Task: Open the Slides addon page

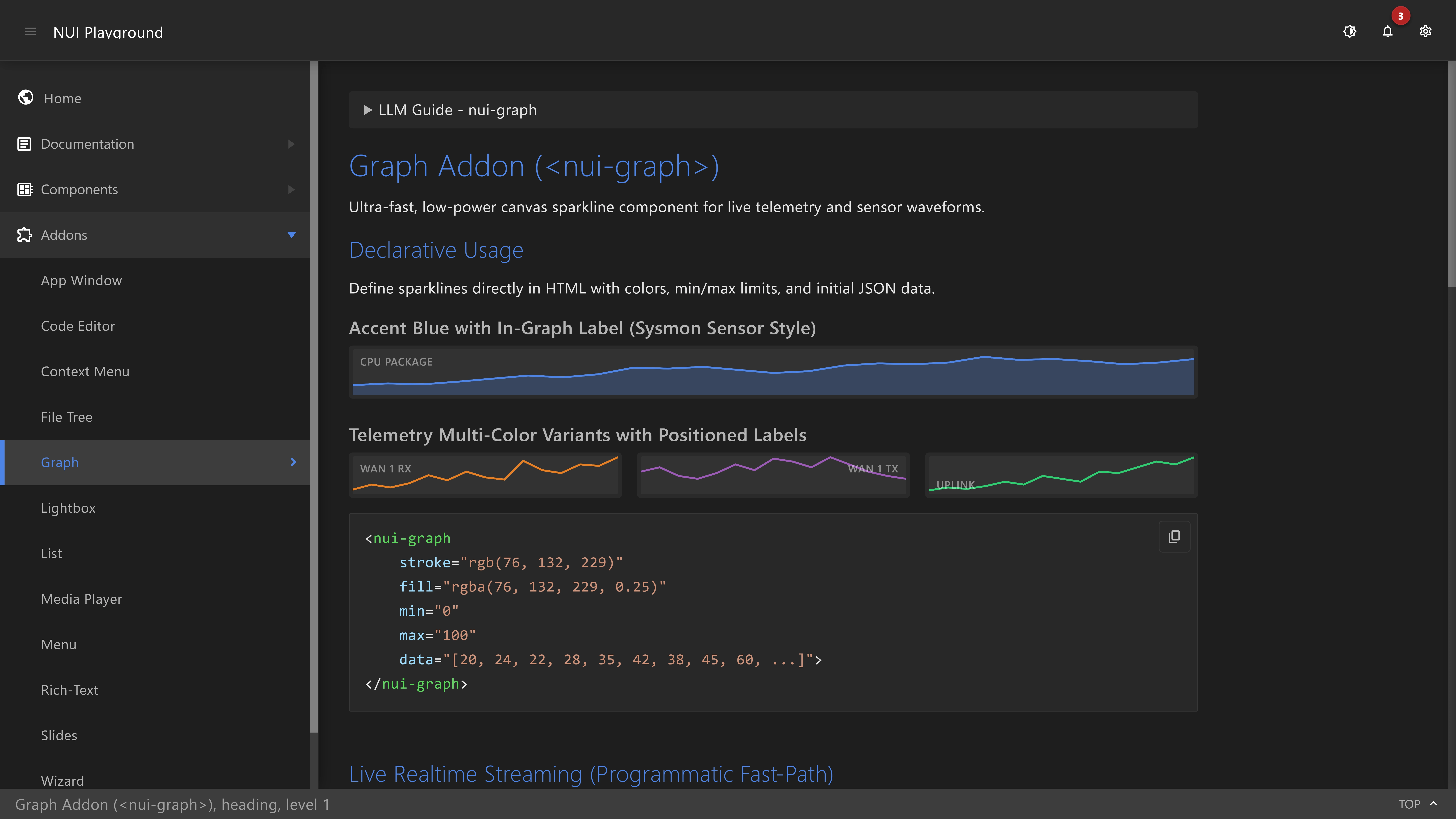Action: (155, 735)
